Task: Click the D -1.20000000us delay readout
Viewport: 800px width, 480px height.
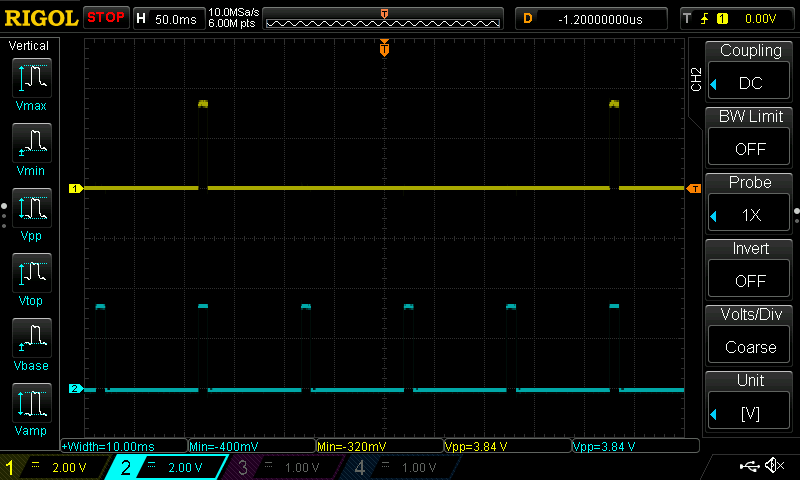Action: pyautogui.click(x=591, y=19)
